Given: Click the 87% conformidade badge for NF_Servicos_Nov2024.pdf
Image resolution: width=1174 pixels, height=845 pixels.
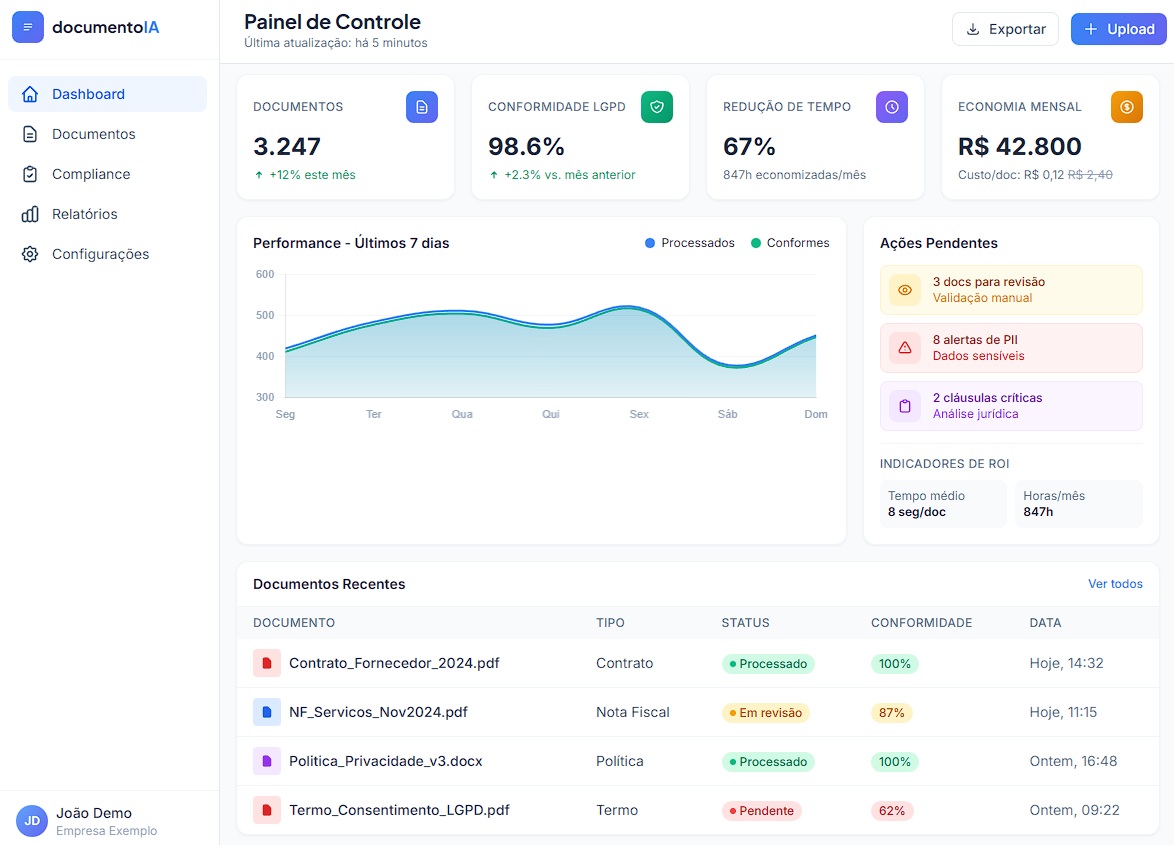Looking at the screenshot, I should [x=892, y=713].
